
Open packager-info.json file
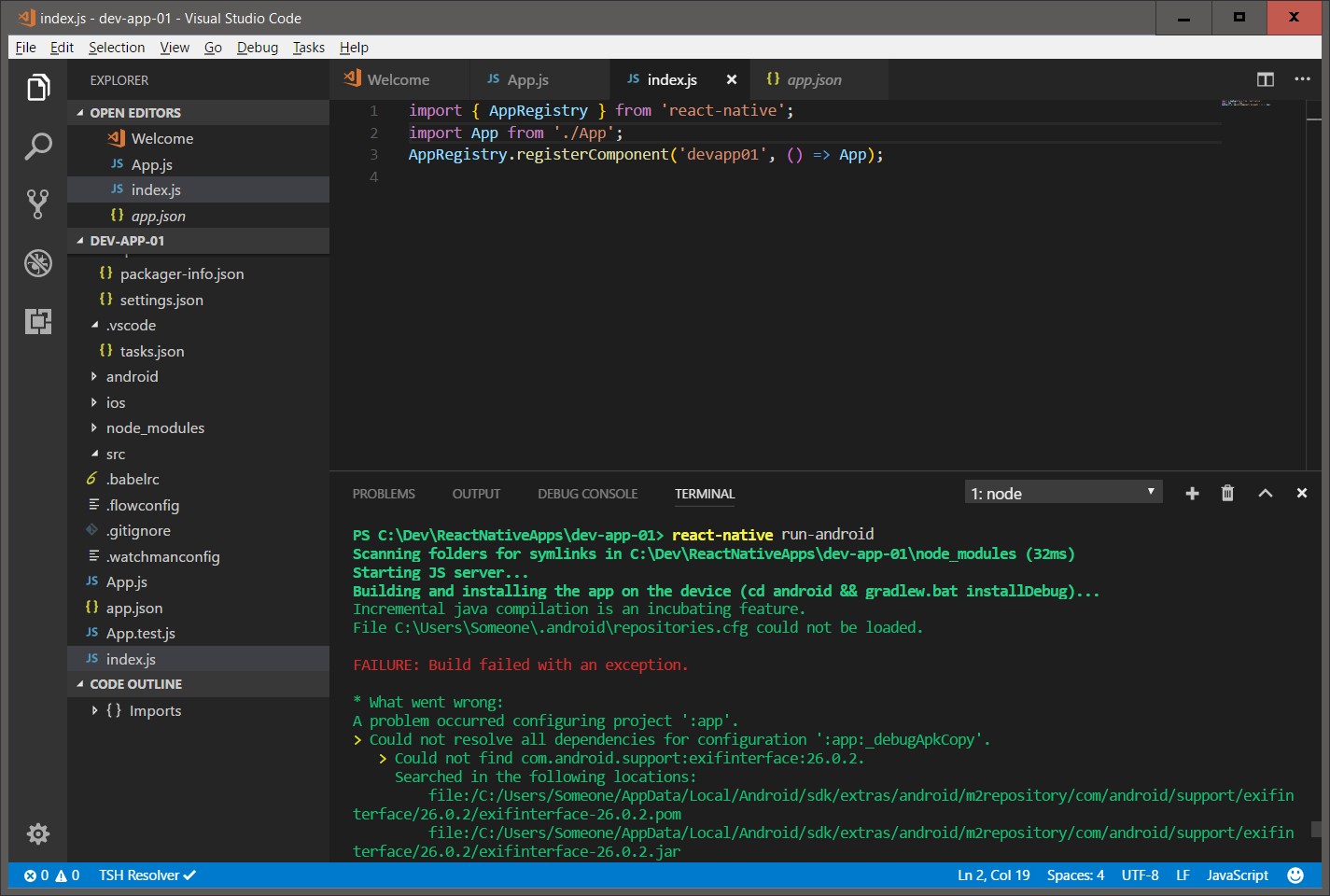199,274
